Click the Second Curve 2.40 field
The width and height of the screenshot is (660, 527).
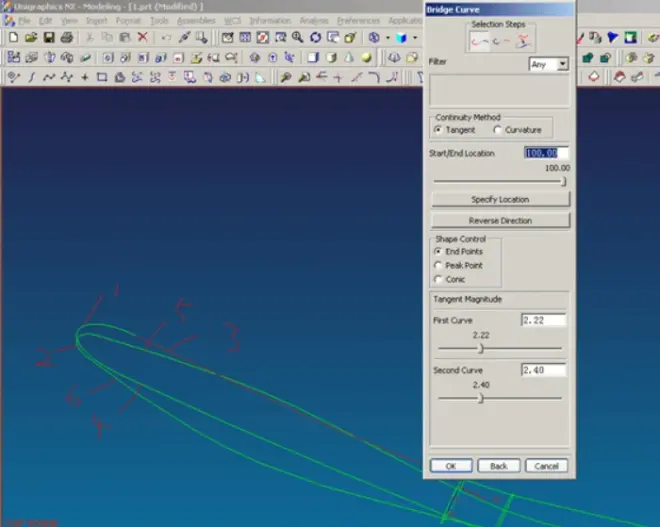(543, 370)
